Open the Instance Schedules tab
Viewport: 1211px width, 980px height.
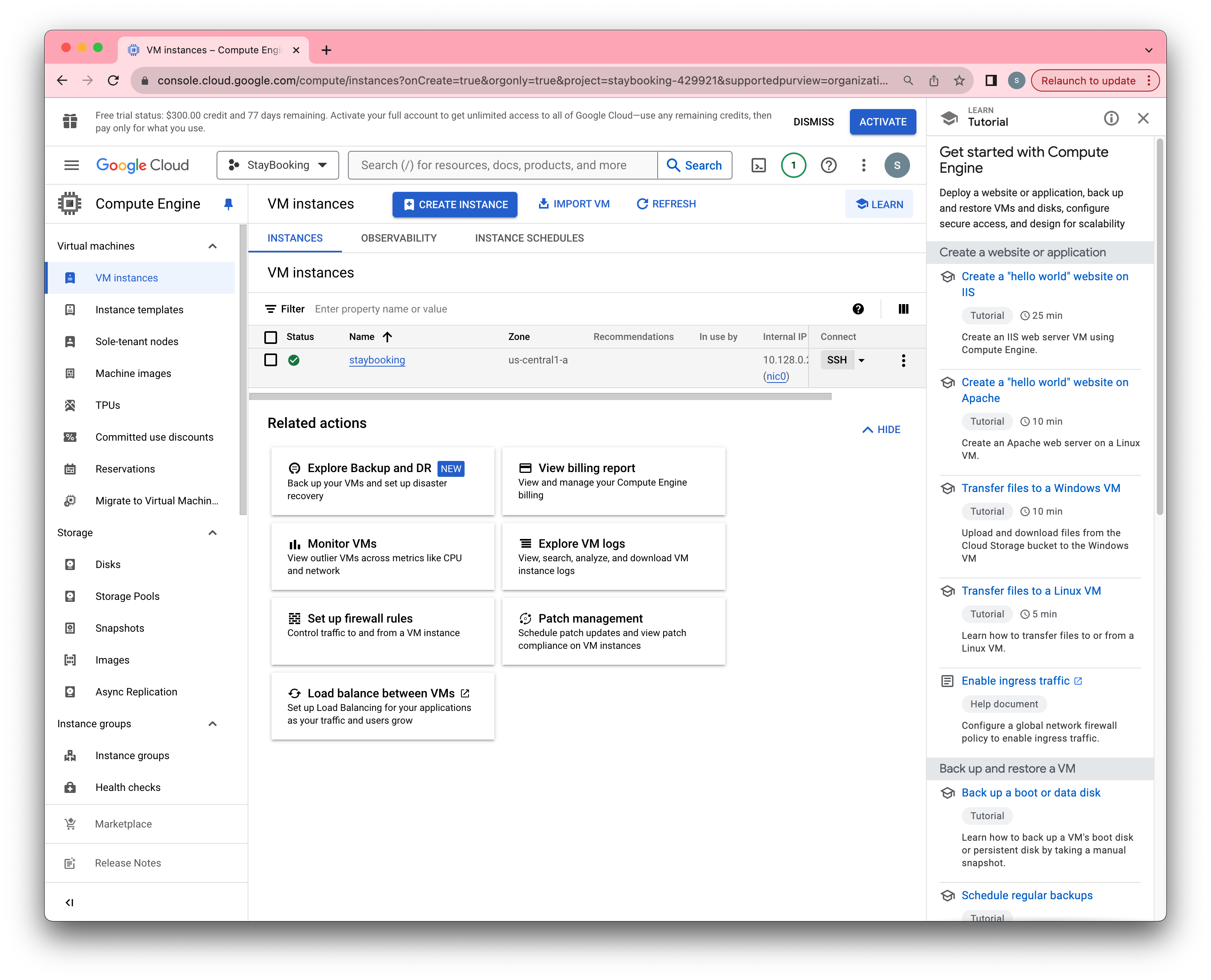529,238
